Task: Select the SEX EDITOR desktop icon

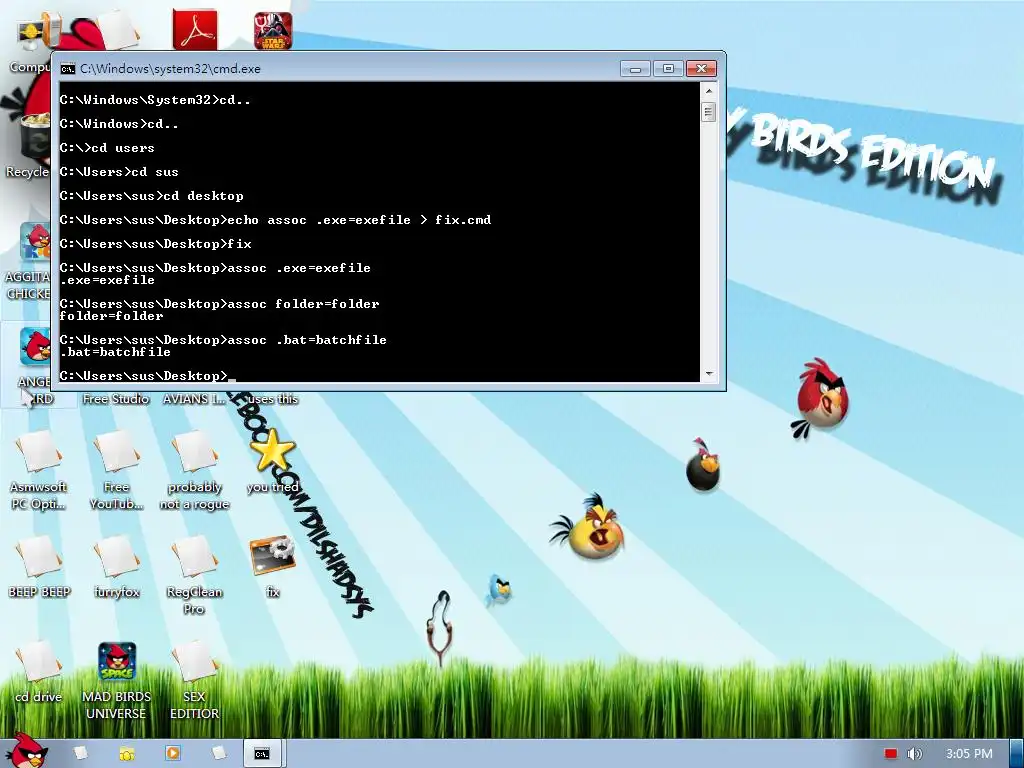Action: pos(195,680)
